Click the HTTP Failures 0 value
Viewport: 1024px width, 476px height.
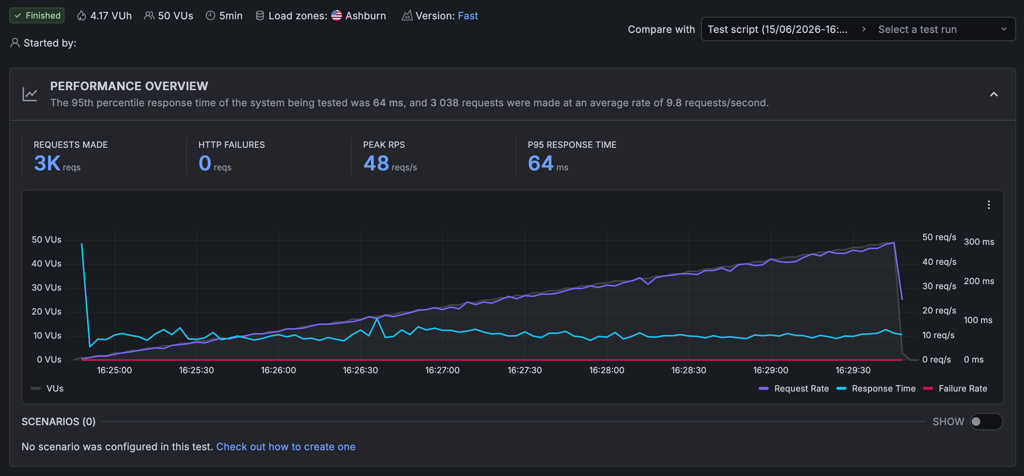[205, 163]
